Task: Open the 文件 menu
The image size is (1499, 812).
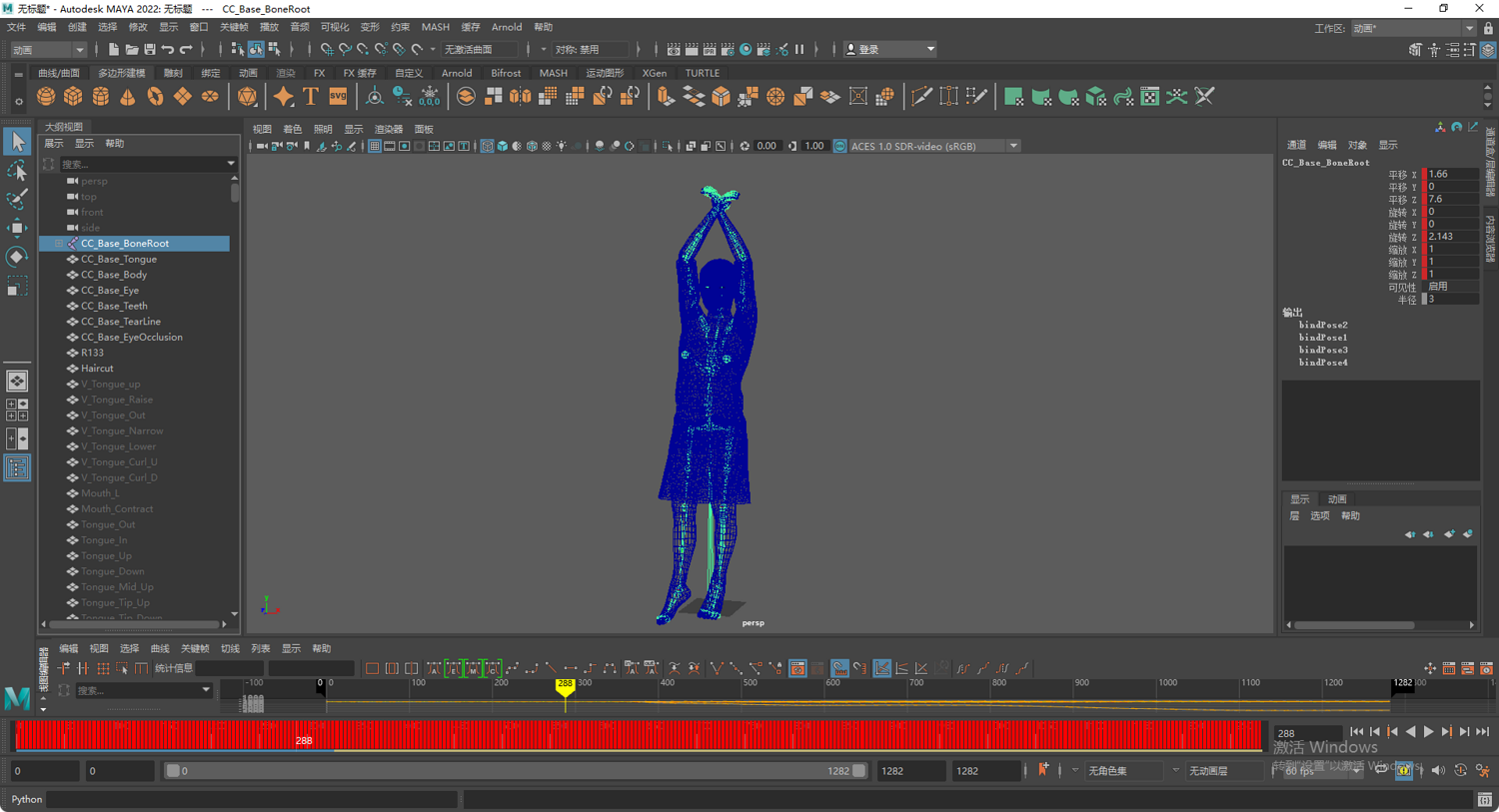Action: [x=17, y=28]
